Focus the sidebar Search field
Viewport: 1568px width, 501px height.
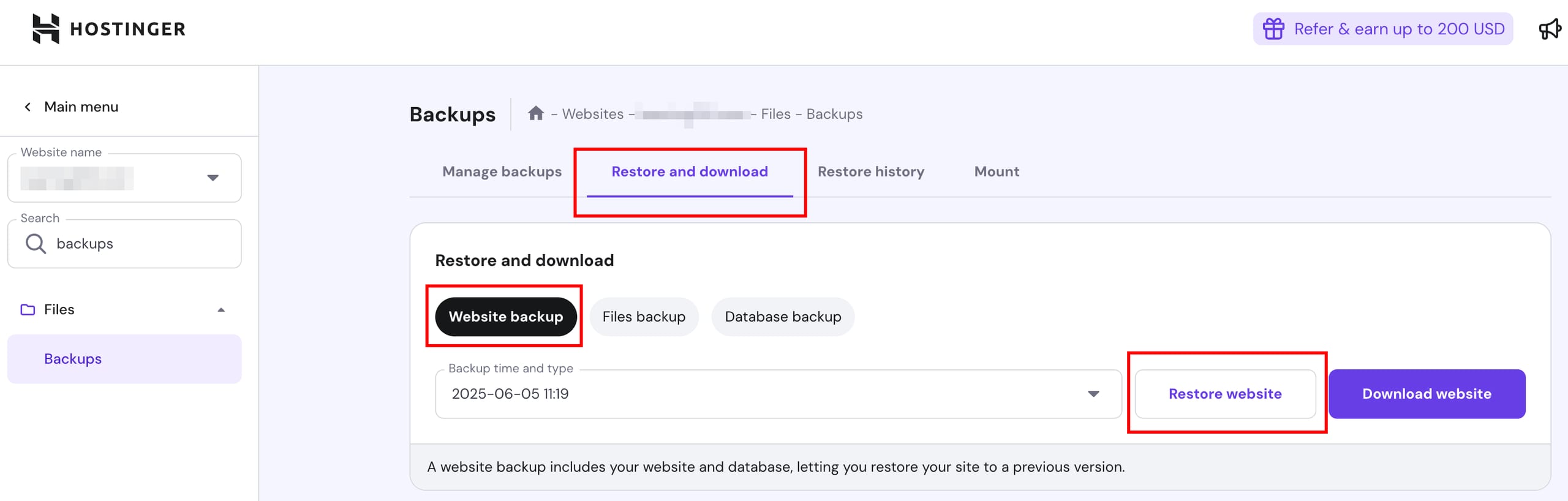click(x=141, y=244)
